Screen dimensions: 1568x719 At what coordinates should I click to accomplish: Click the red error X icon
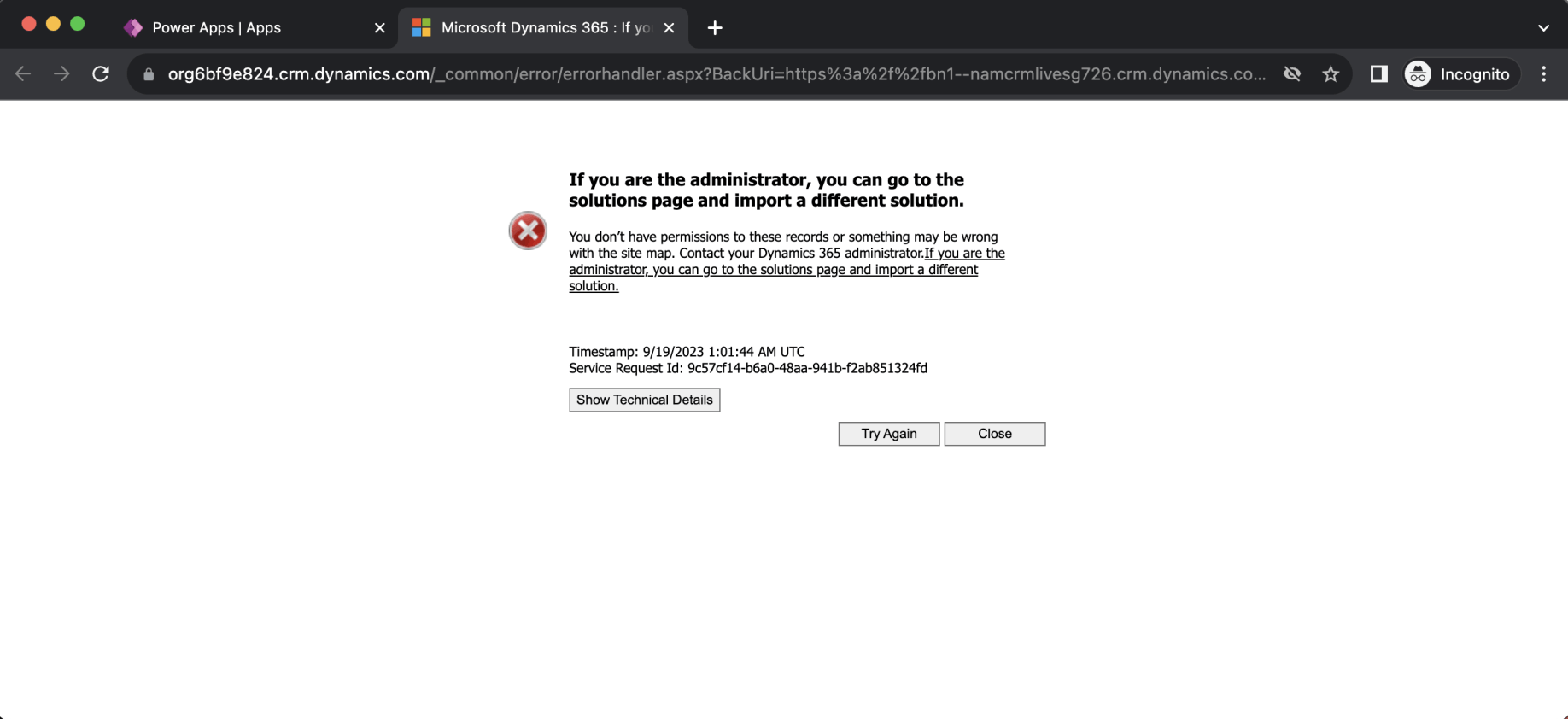click(528, 231)
